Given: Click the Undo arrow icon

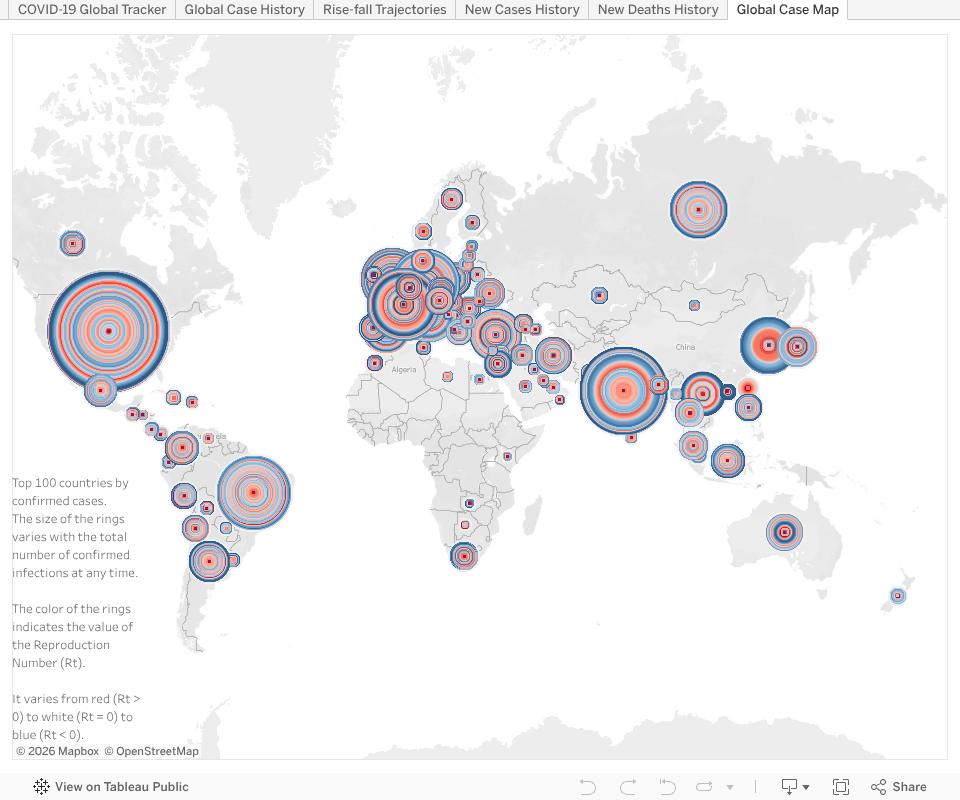Looking at the screenshot, I should (x=588, y=787).
